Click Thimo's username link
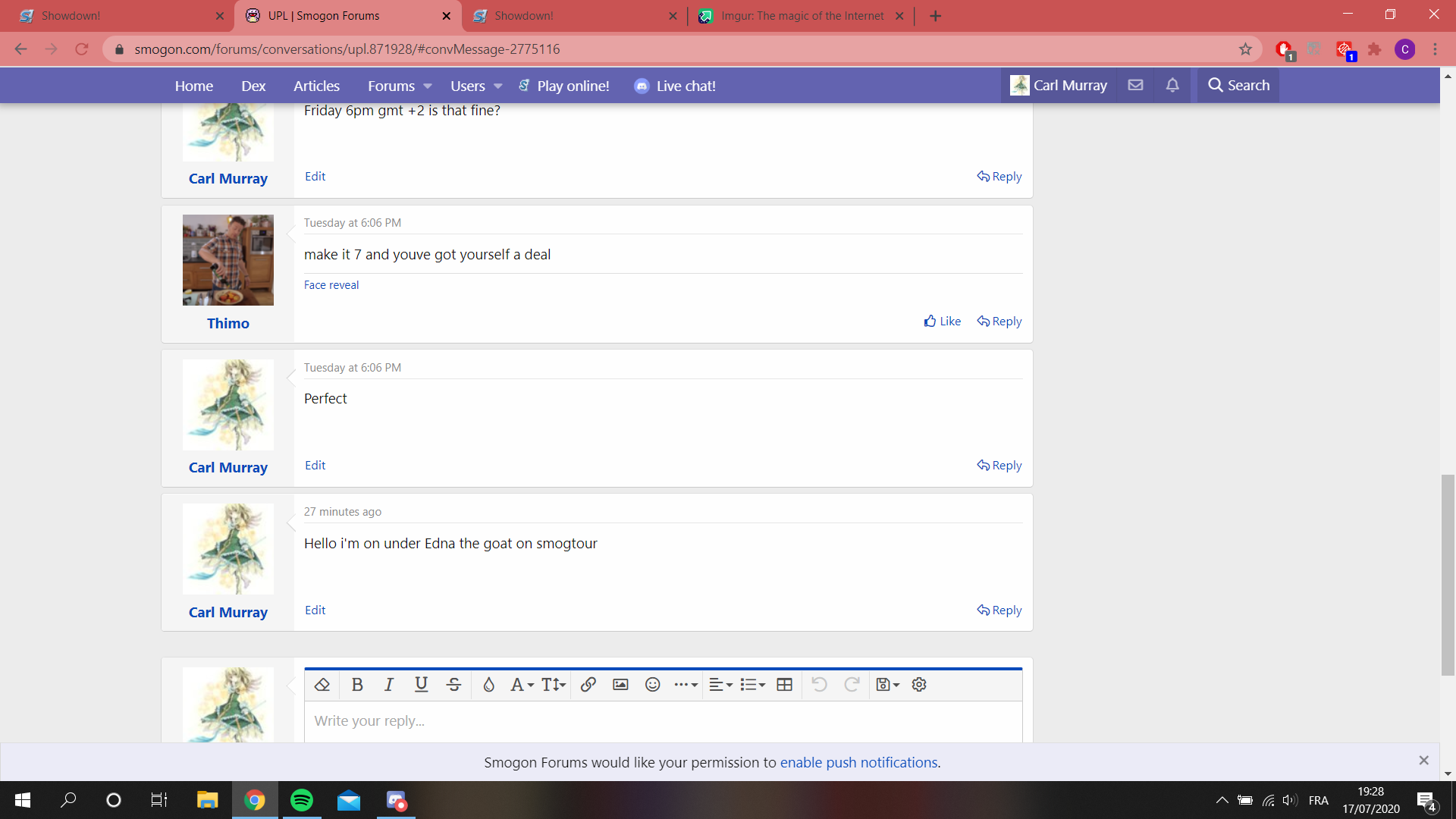The width and height of the screenshot is (1456, 819). pos(228,323)
